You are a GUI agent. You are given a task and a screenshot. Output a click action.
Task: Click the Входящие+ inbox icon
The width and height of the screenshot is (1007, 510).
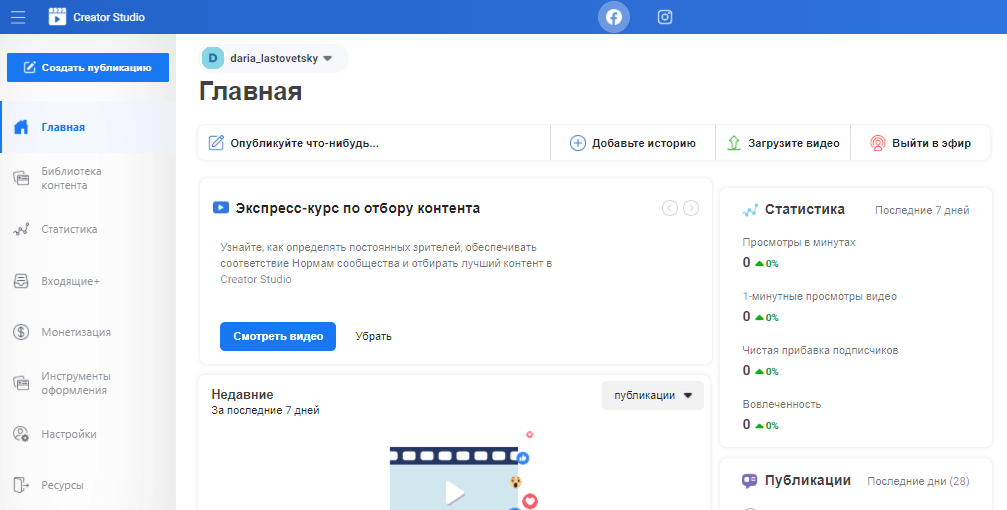21,281
